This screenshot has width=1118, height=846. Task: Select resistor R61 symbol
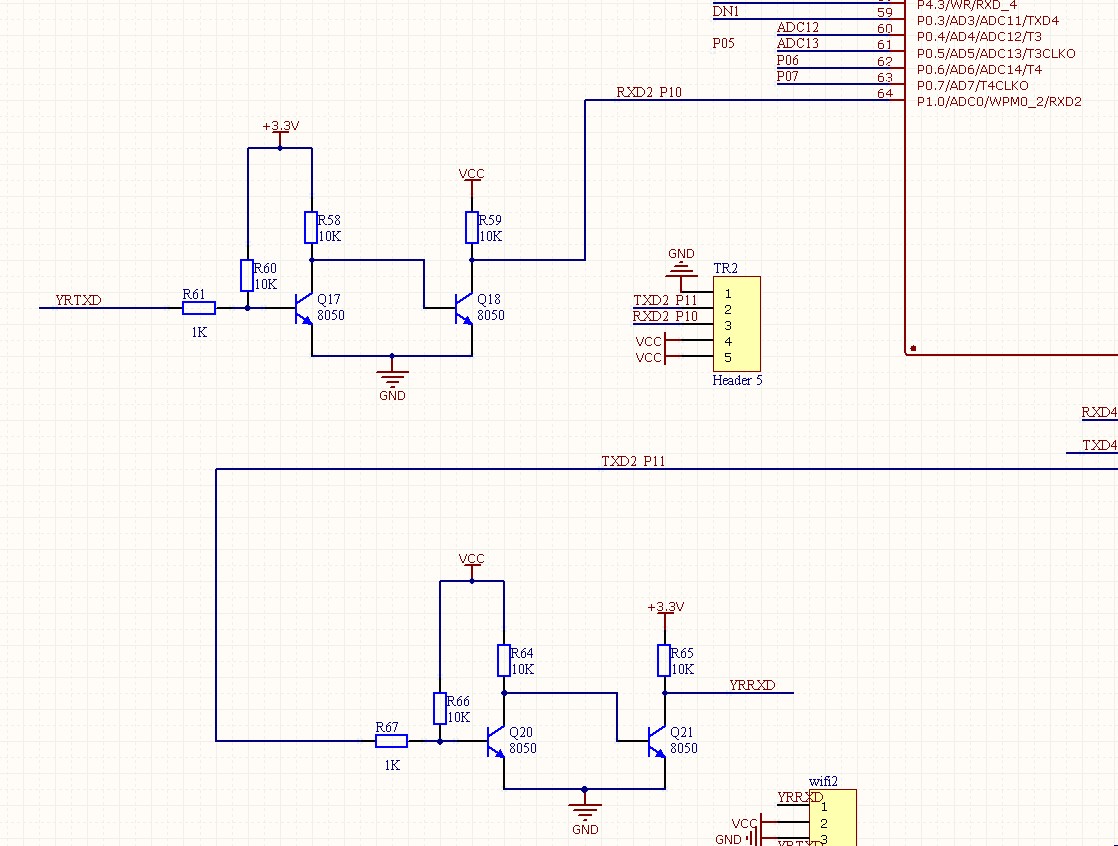[199, 308]
